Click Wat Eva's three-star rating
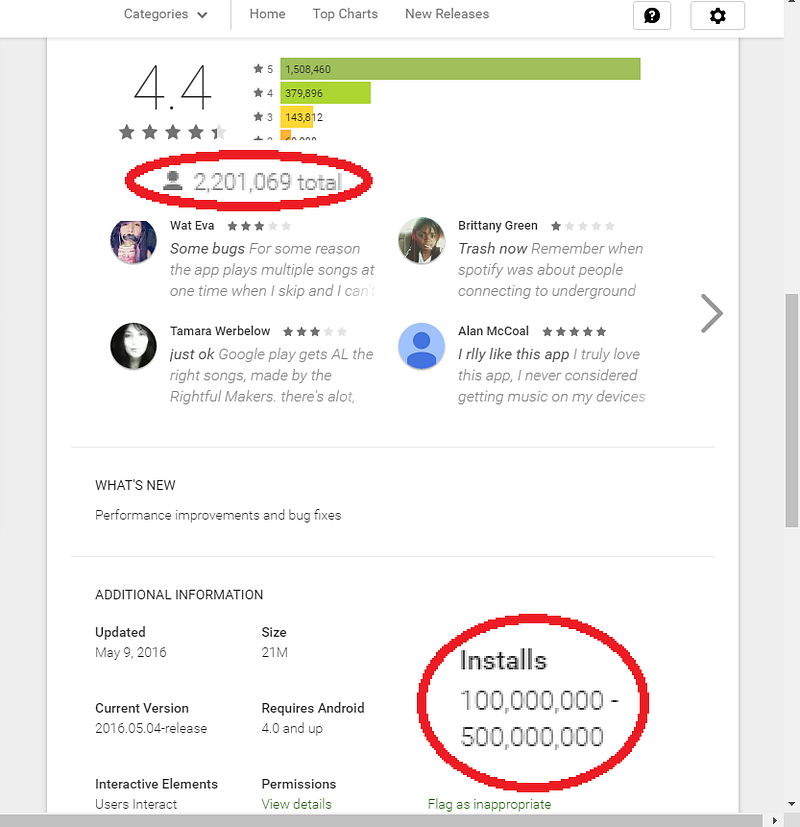The width and height of the screenshot is (800, 827). point(259,226)
